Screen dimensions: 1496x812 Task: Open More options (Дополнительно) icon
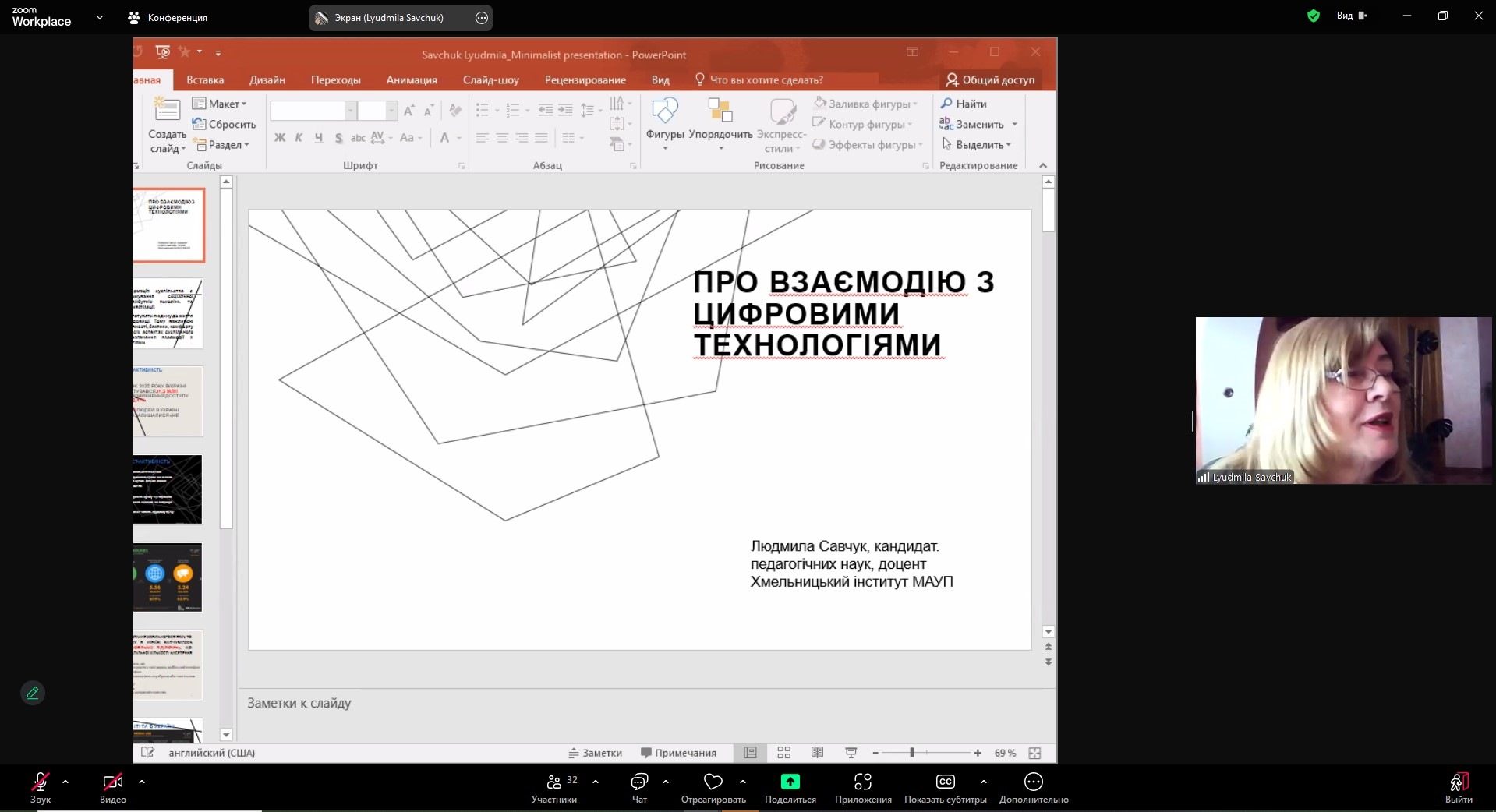click(x=1033, y=782)
